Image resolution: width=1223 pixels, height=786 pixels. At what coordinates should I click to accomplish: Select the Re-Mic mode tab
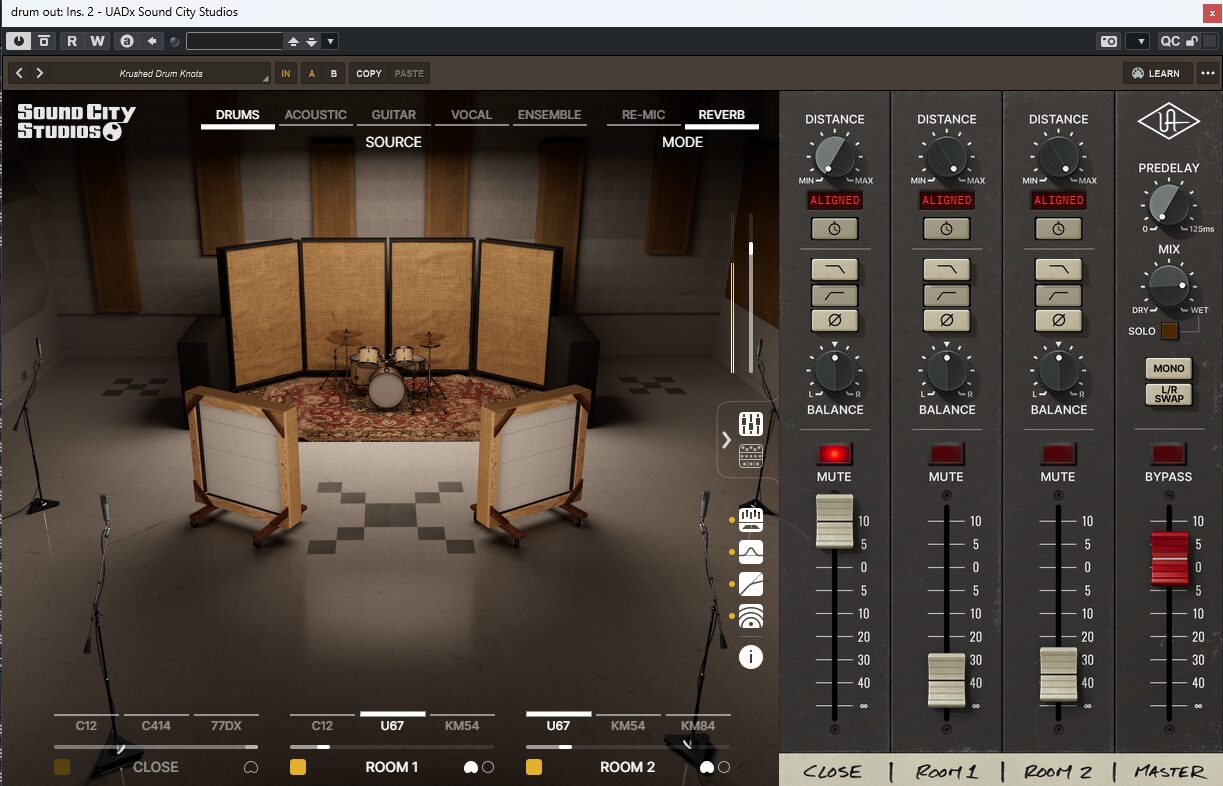(643, 115)
